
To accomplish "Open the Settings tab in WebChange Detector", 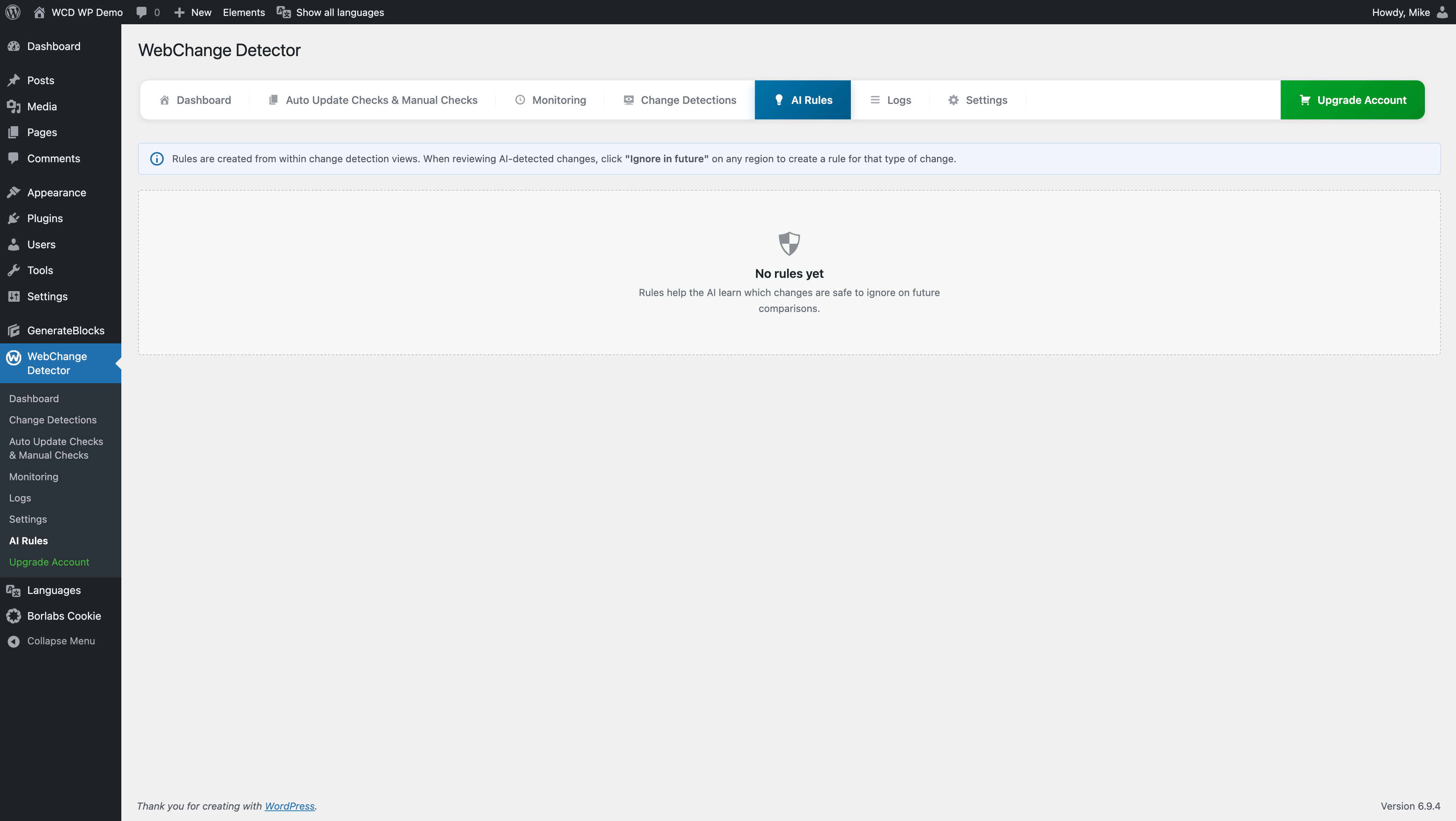I will point(977,100).
